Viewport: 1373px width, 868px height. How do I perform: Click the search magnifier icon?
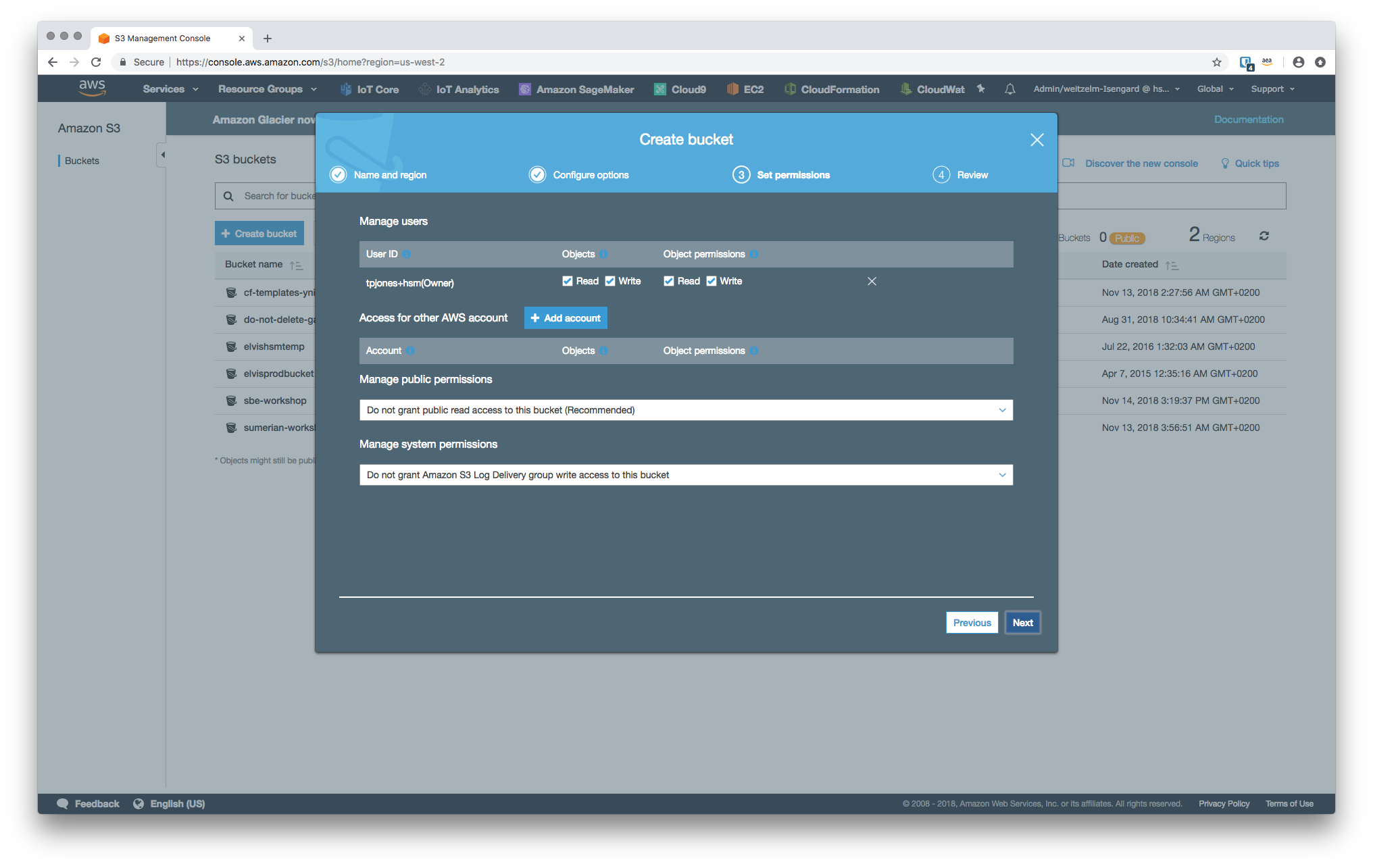click(228, 196)
